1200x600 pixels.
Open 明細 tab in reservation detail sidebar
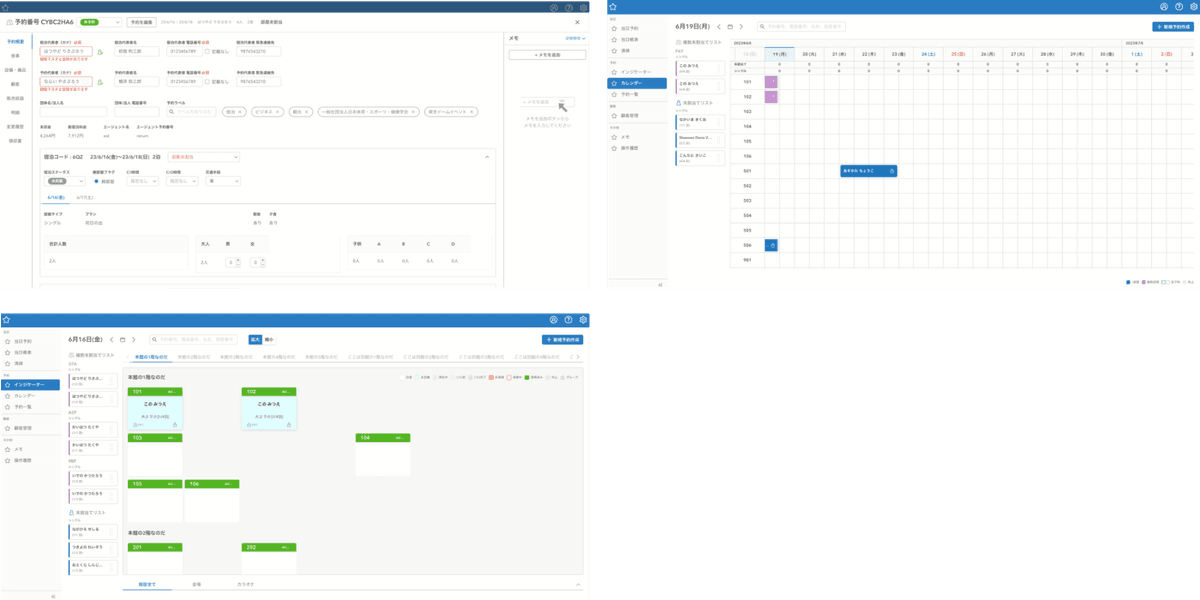pos(15,112)
